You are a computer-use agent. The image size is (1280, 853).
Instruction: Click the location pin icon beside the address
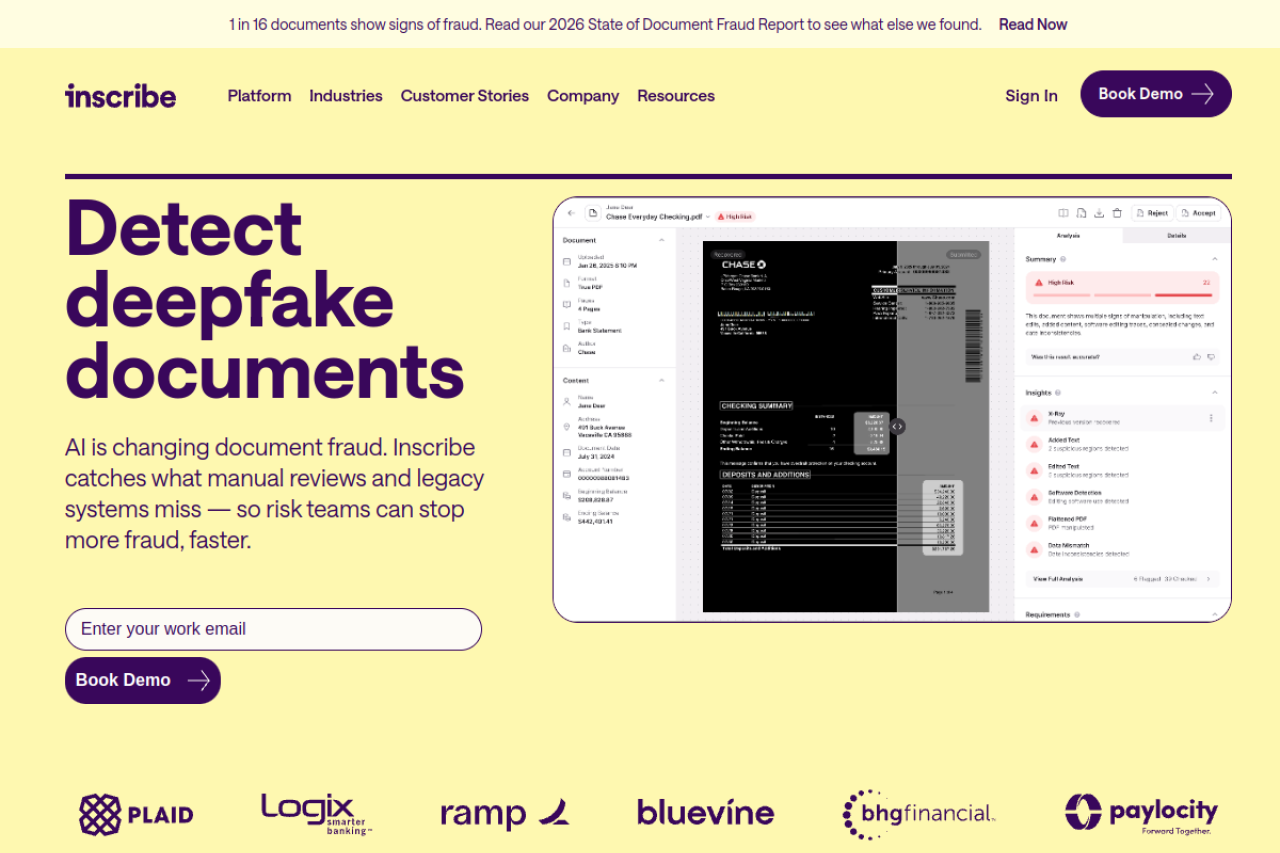point(567,427)
